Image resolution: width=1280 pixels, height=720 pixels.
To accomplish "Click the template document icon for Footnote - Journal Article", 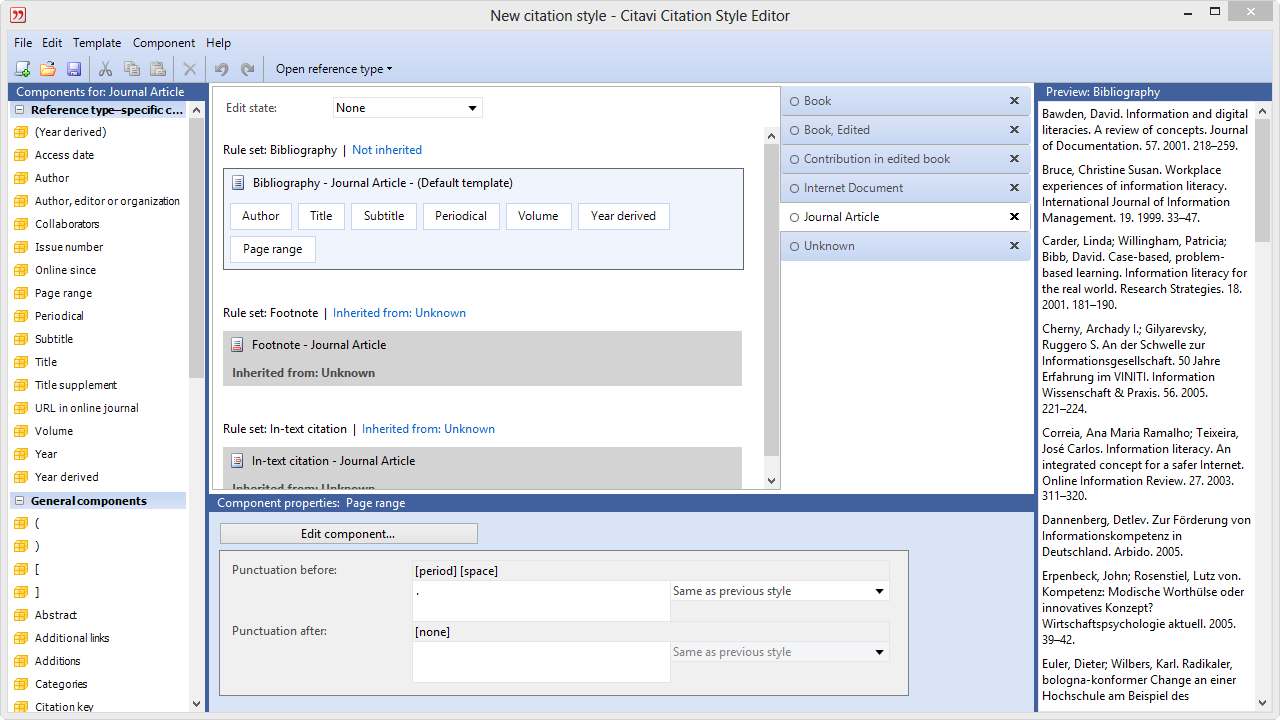I will [237, 344].
